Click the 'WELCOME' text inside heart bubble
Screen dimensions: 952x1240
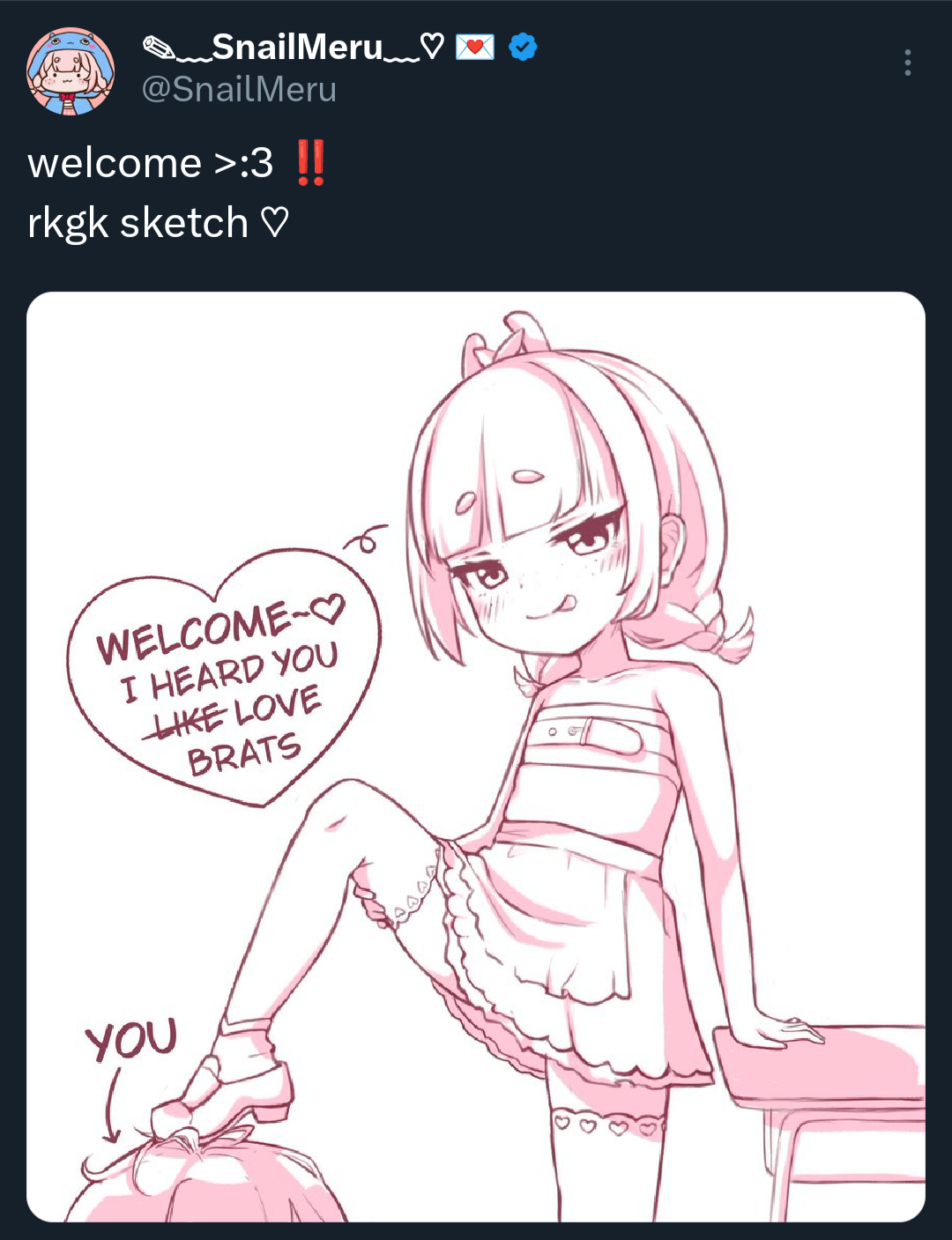coord(195,632)
